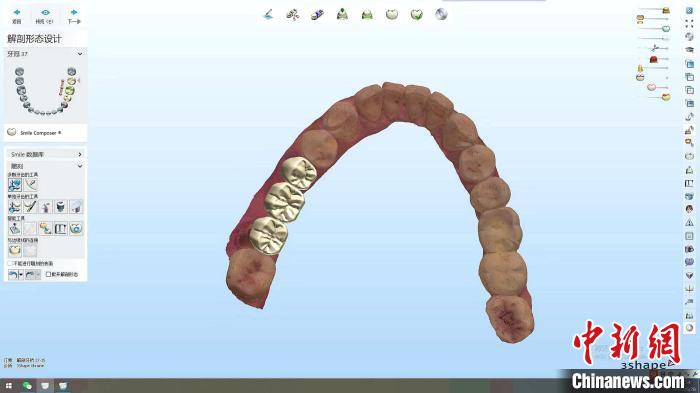Image resolution: width=700 pixels, height=393 pixels.
Task: Click the silver globe icon in top toolbar
Action: [x=441, y=14]
